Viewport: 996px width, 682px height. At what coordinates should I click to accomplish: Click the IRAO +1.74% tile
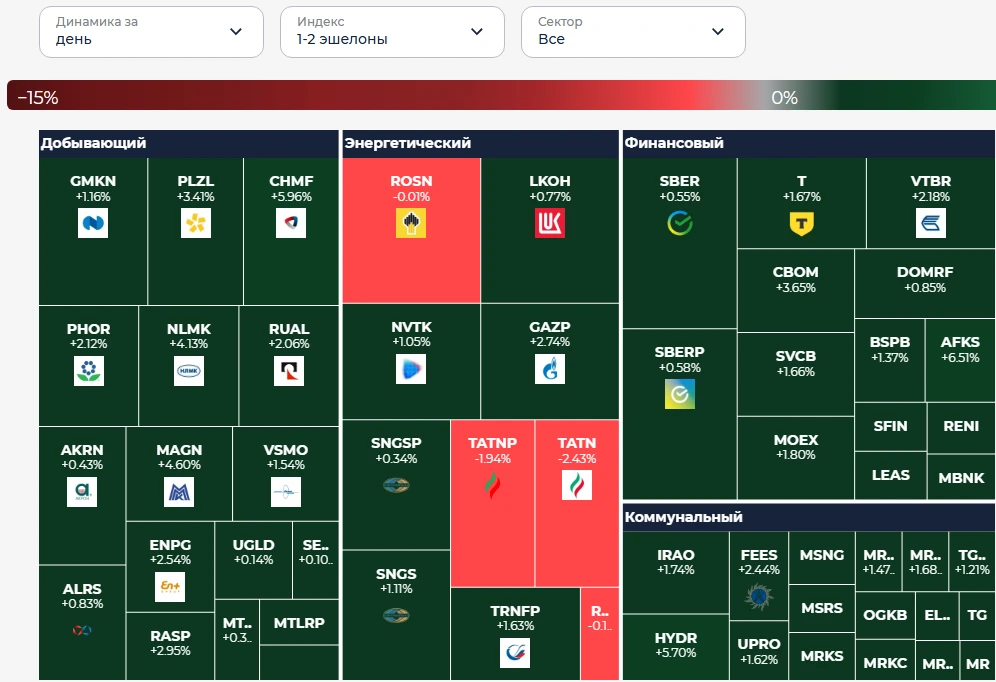676,572
